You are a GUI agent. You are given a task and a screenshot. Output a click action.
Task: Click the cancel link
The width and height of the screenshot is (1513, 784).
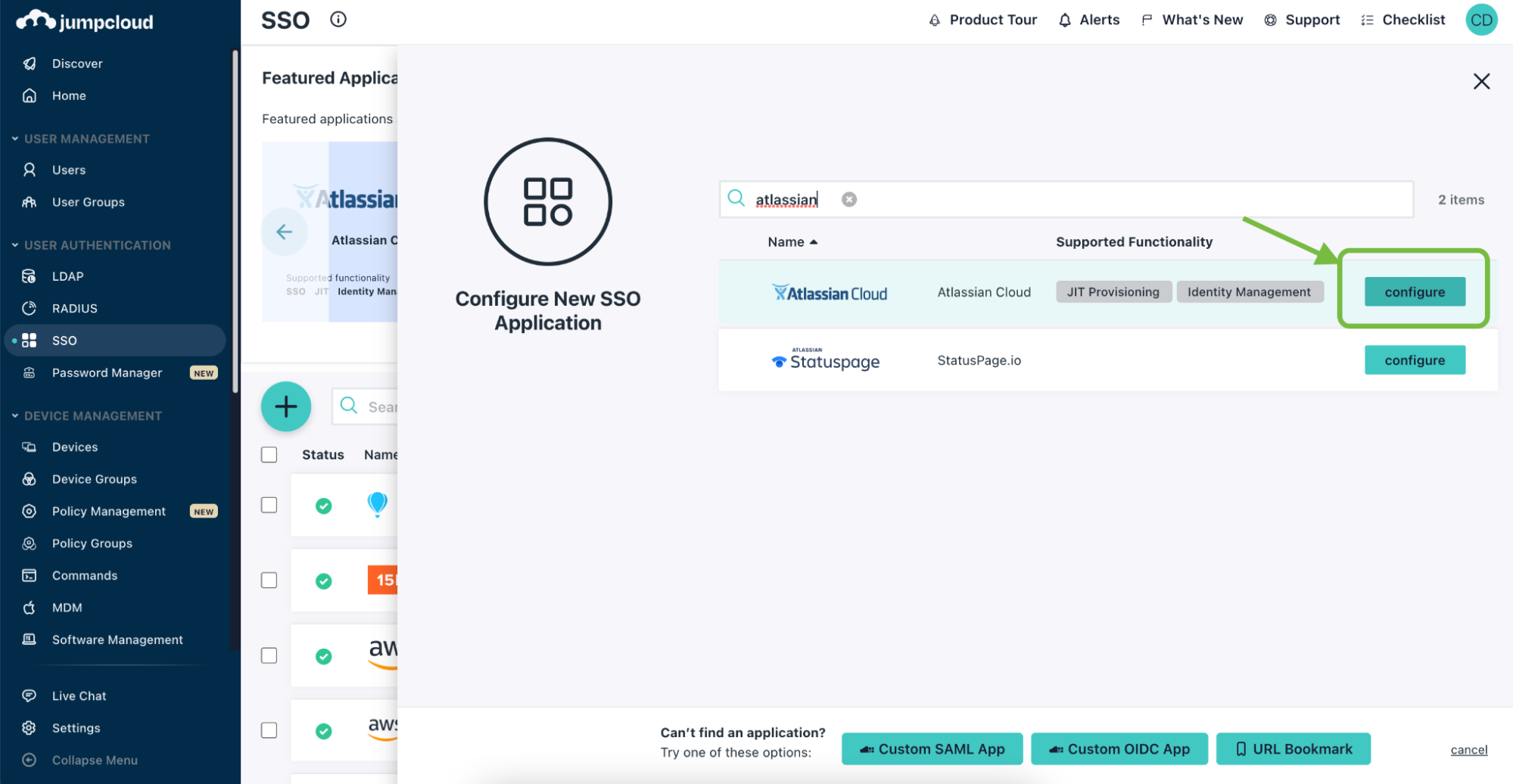(x=1468, y=749)
